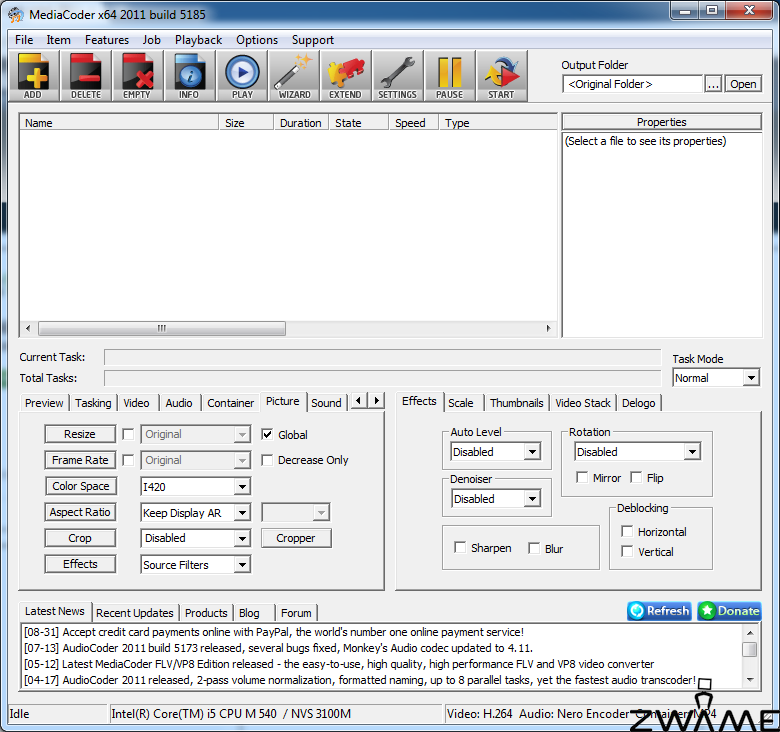The height and width of the screenshot is (732, 780).
Task: Switch to the Video tab
Action: click(136, 403)
